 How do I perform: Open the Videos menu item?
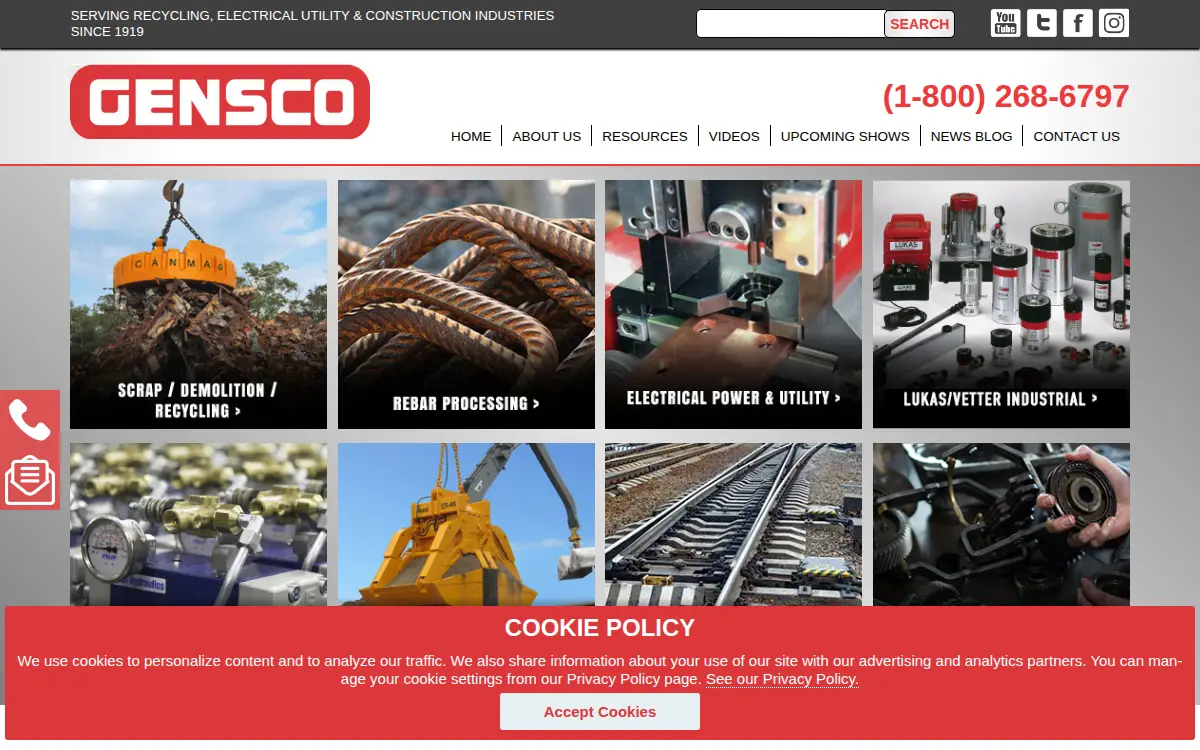coord(734,136)
